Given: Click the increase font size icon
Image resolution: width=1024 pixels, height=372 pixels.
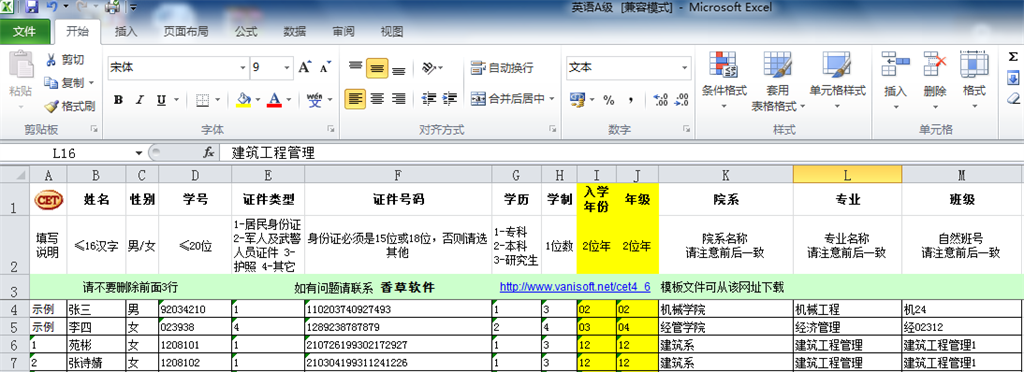Looking at the screenshot, I should pos(304,67).
